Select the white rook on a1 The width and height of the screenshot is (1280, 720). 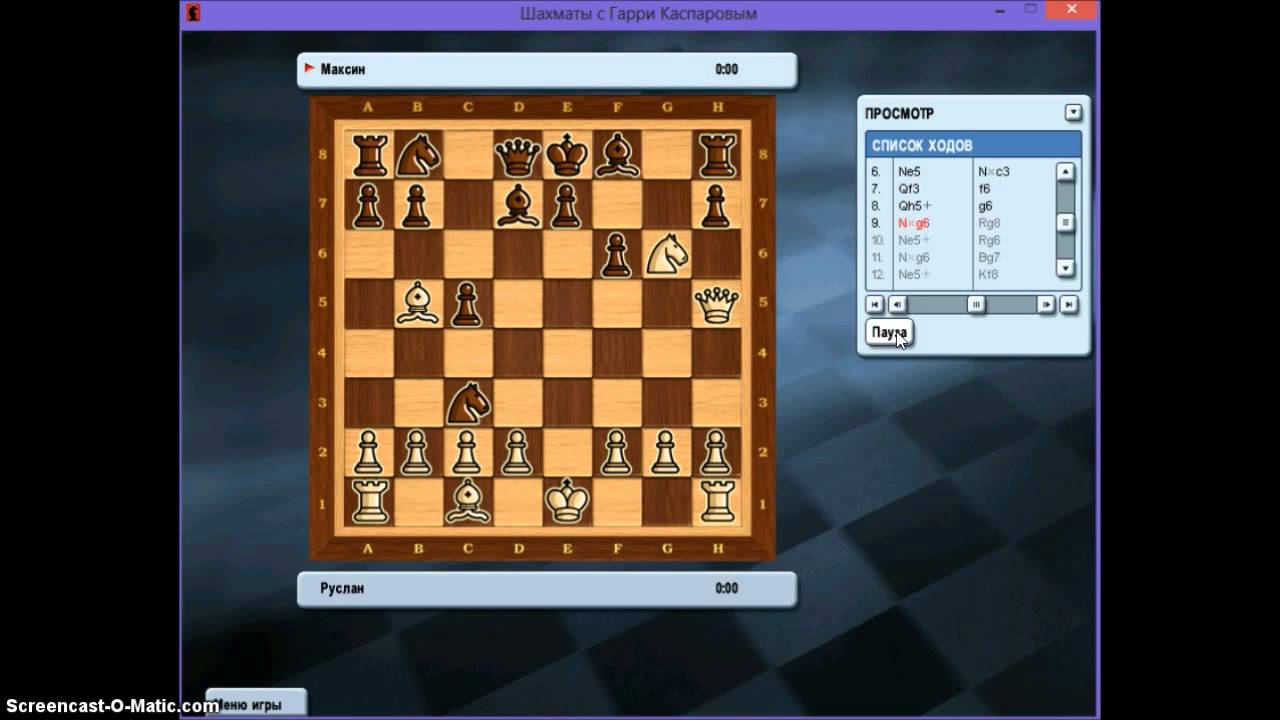(x=369, y=502)
